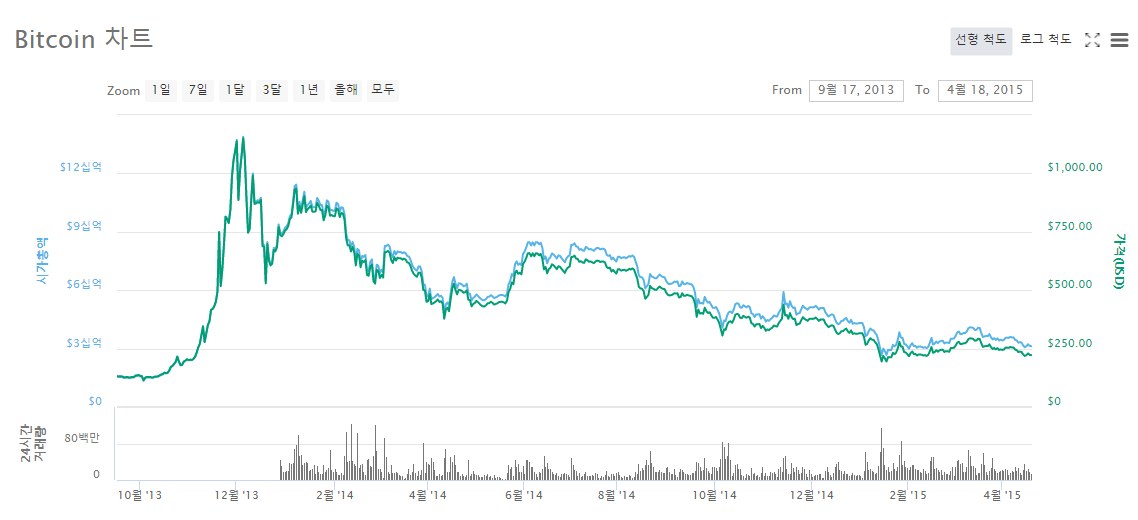
Task: Set zoom to 1달
Action: pos(234,90)
